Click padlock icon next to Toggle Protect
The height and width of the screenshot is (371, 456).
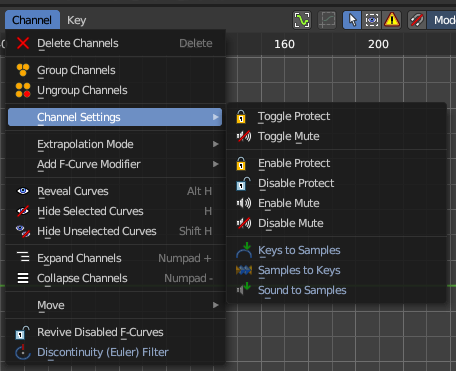241,117
